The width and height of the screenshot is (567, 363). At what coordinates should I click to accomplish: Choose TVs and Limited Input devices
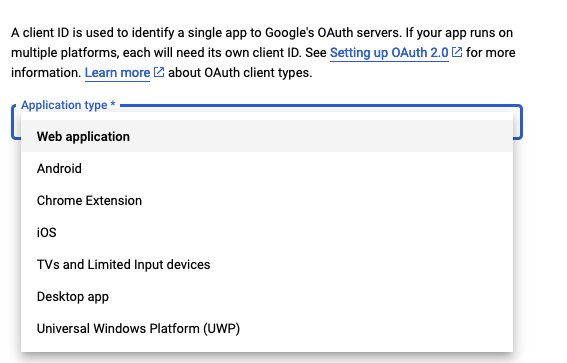[x=267, y=264]
